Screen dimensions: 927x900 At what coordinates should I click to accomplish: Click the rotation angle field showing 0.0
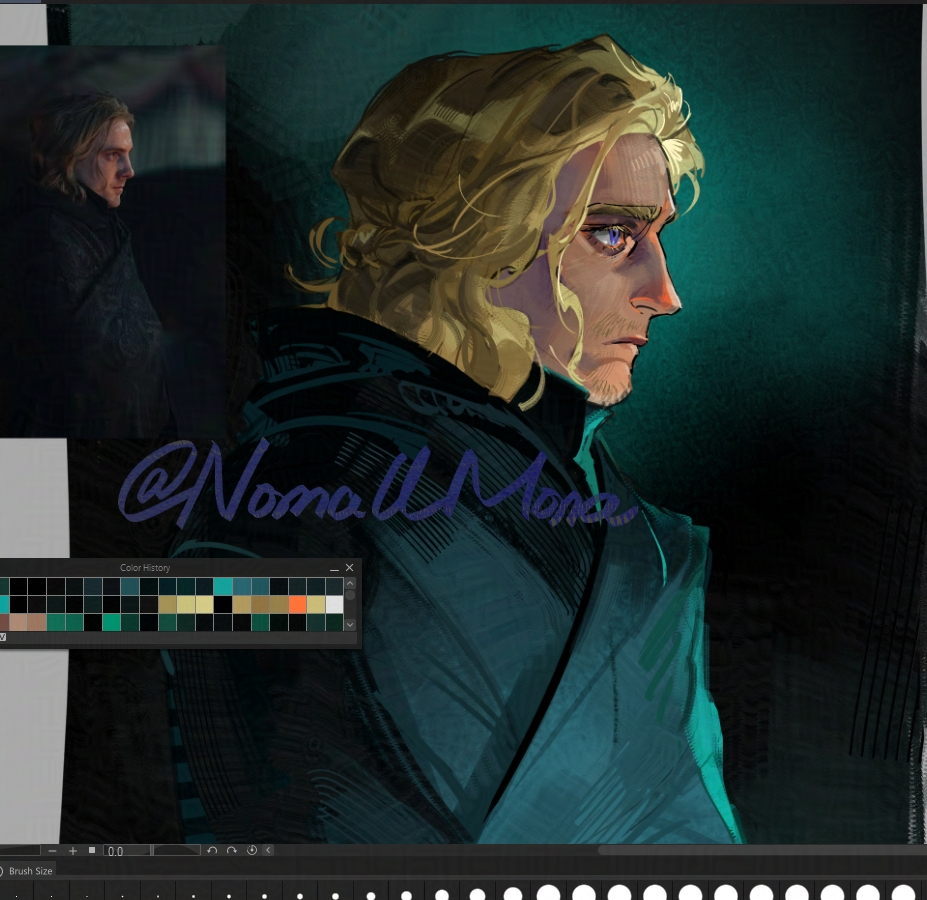pyautogui.click(x=127, y=851)
